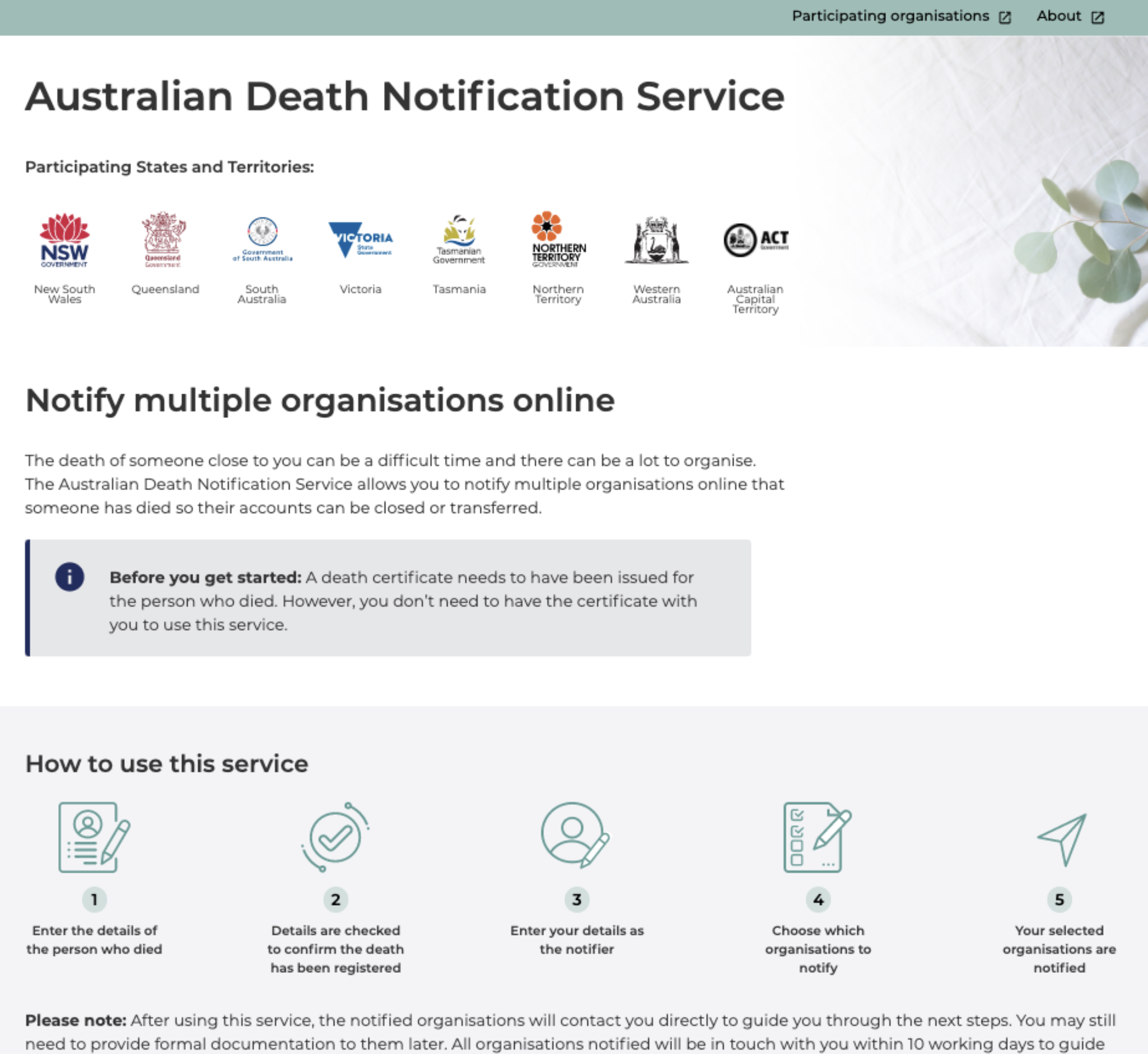Click the "New South Wales" label
1148x1054 pixels.
point(64,293)
